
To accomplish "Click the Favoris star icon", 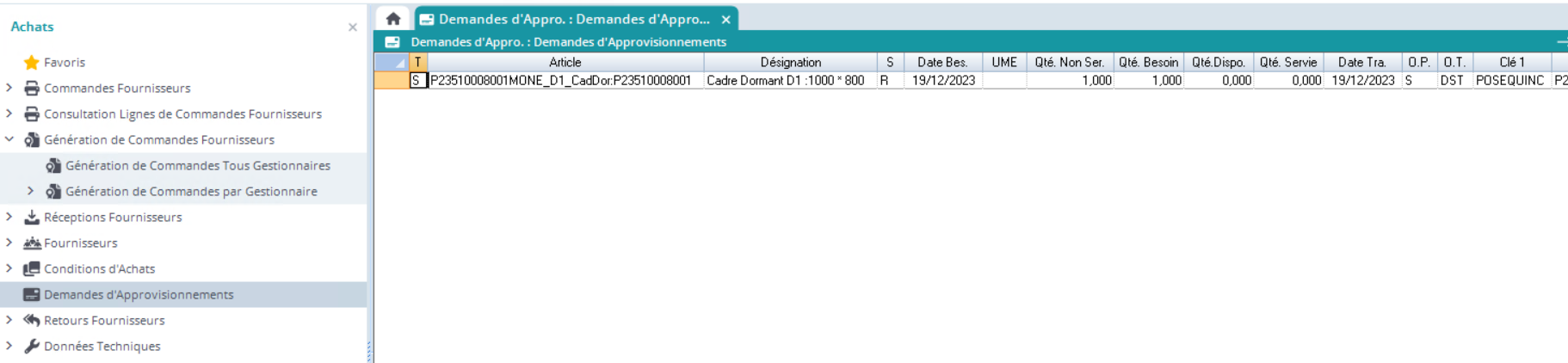I will coord(32,62).
